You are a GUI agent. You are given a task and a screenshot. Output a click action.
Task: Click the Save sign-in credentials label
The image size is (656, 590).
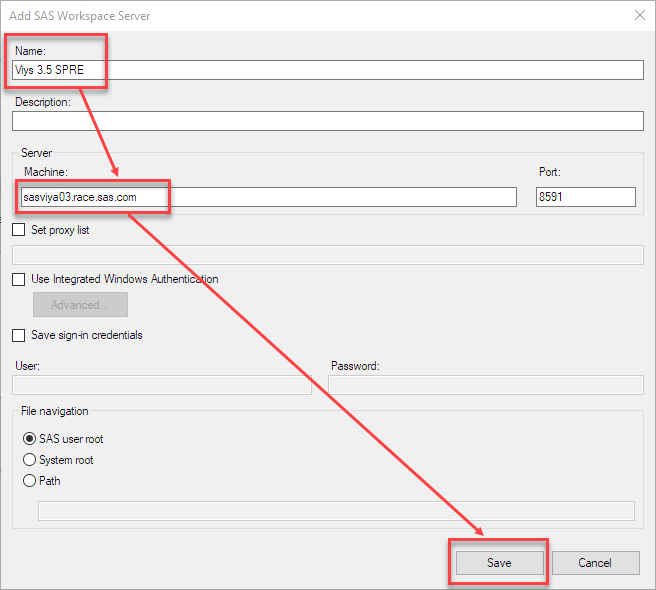[x=87, y=335]
